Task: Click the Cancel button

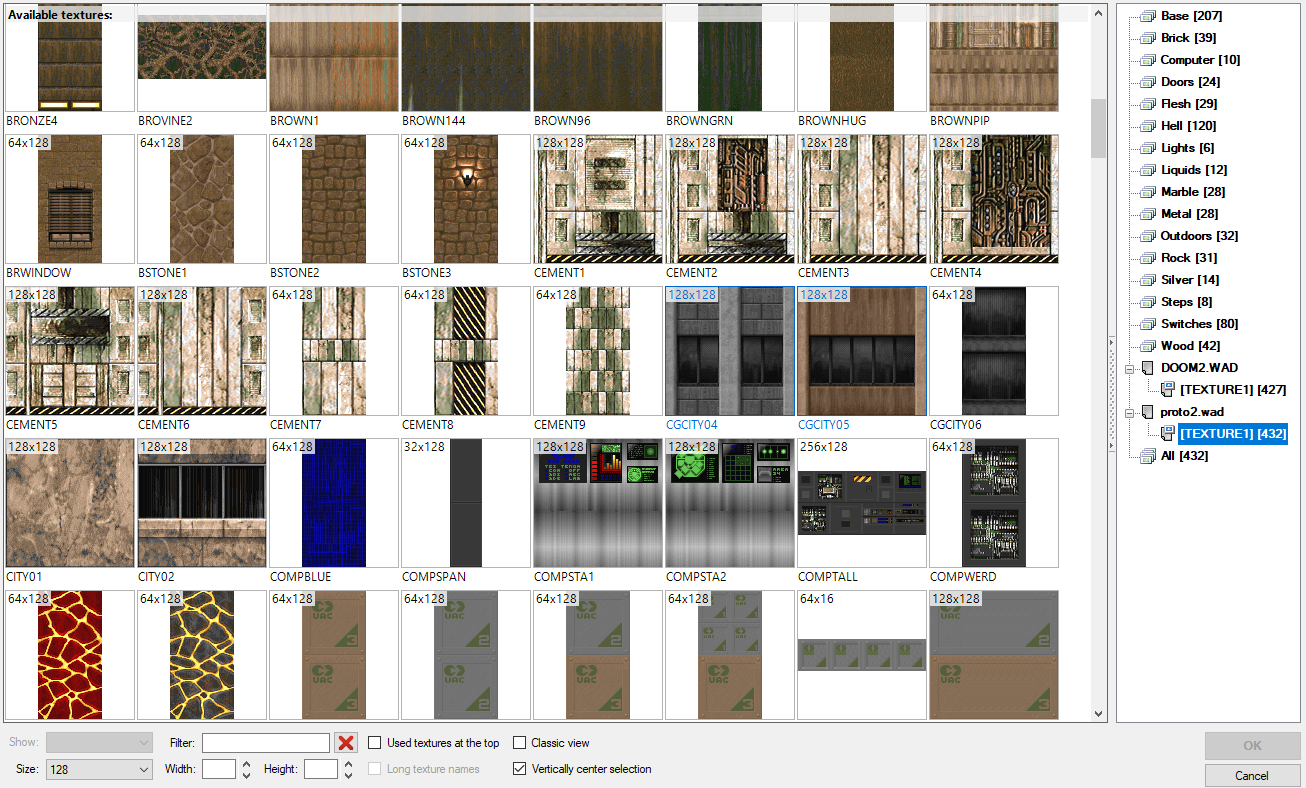Action: [1252, 775]
